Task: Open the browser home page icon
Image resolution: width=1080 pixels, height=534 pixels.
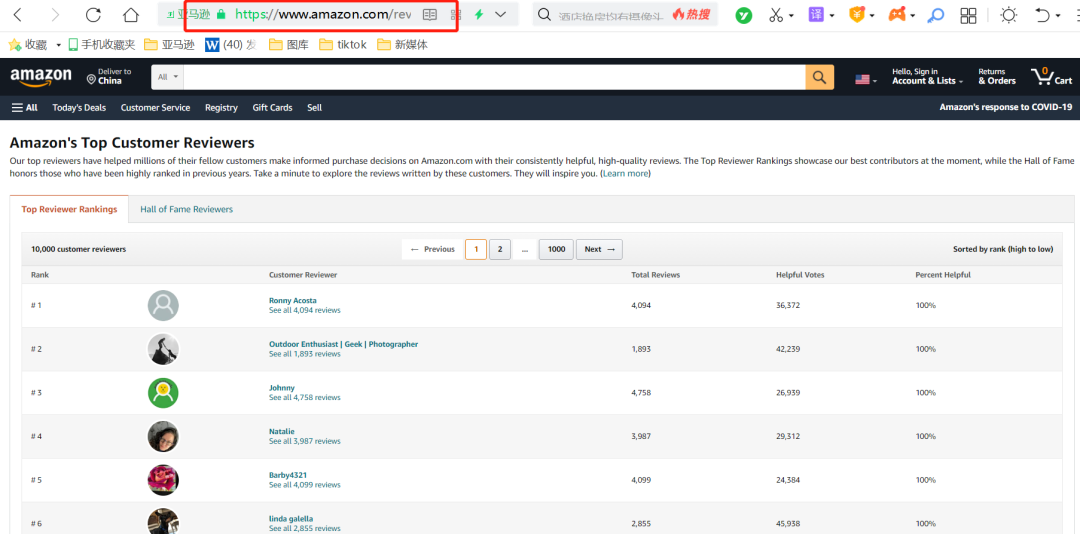Action: coord(130,14)
